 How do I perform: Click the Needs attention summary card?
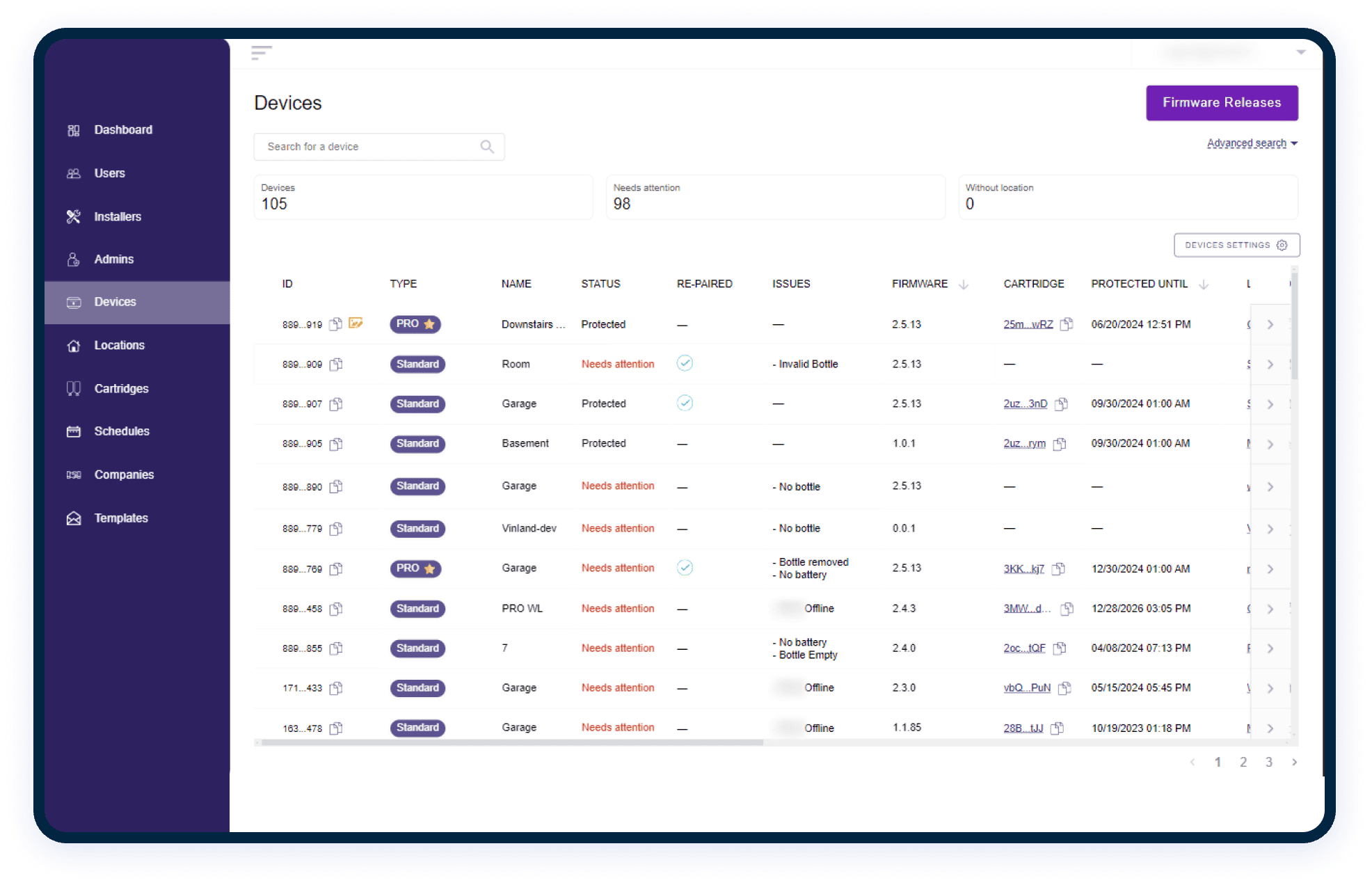pyautogui.click(x=776, y=197)
